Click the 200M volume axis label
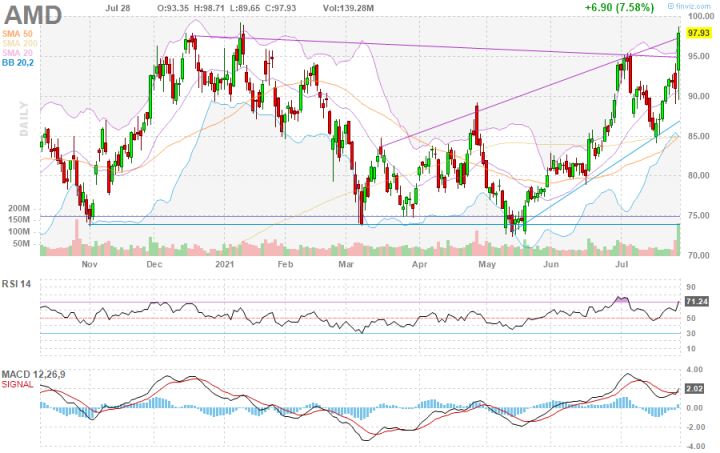 (x=19, y=208)
